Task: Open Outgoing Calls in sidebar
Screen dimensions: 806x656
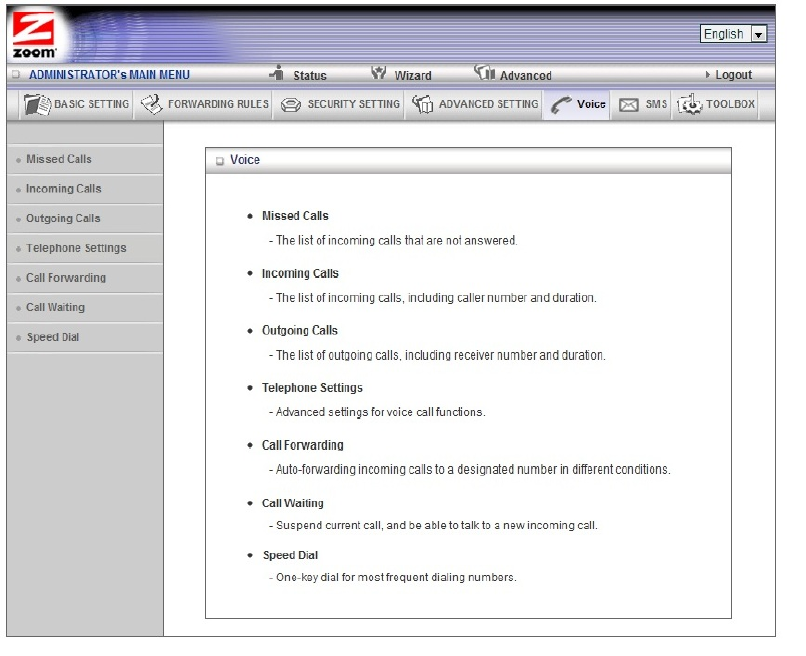Action: 63,218
